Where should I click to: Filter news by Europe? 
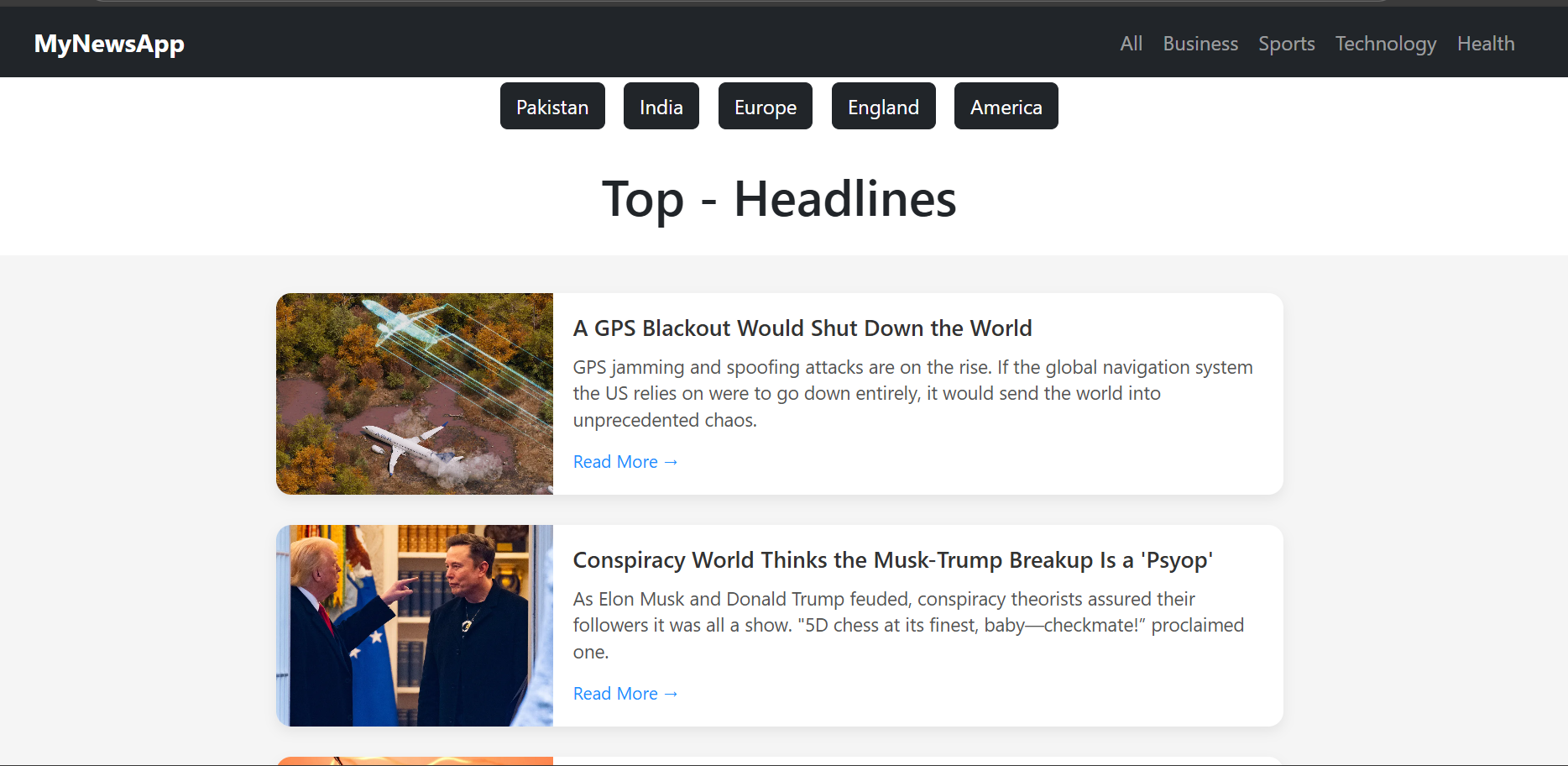pos(765,106)
